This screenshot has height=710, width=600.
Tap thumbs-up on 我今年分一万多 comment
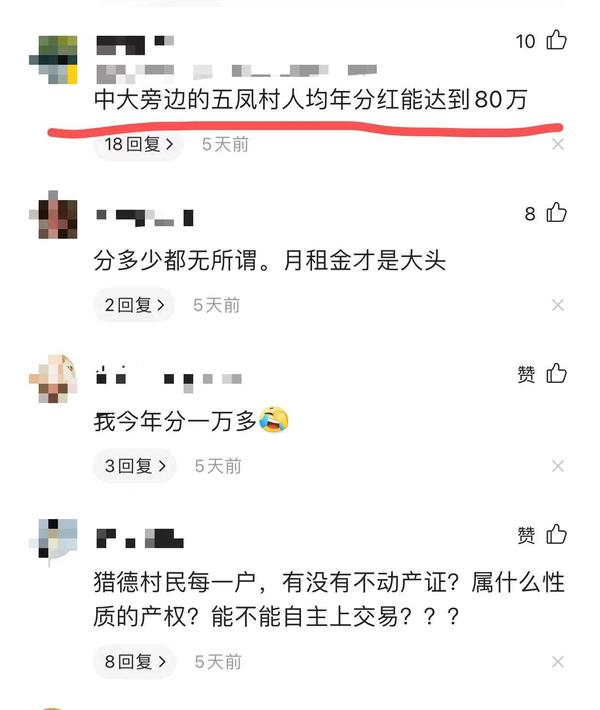(557, 374)
